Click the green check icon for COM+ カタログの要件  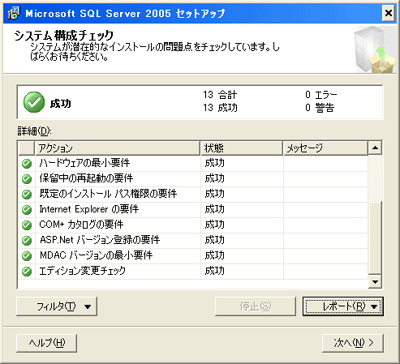click(x=26, y=225)
